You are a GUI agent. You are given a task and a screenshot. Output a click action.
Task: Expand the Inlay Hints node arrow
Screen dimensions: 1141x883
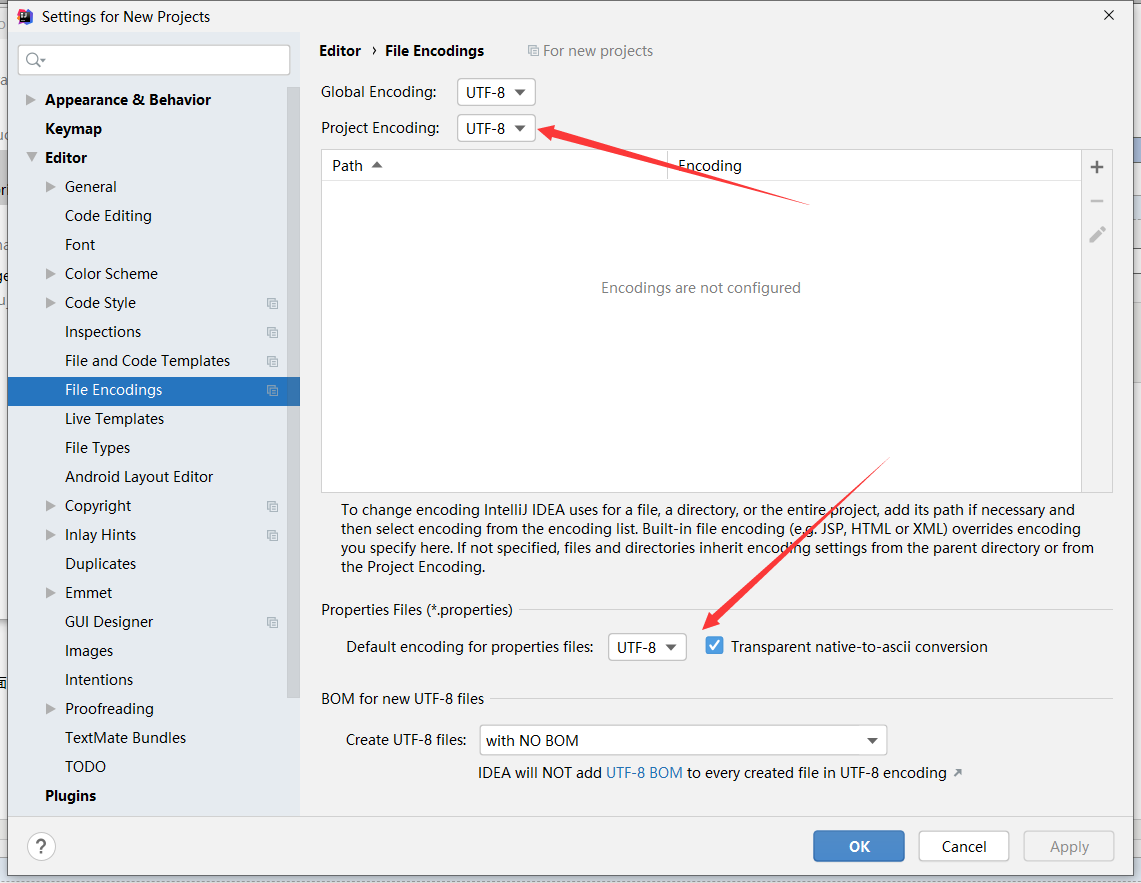(x=50, y=535)
